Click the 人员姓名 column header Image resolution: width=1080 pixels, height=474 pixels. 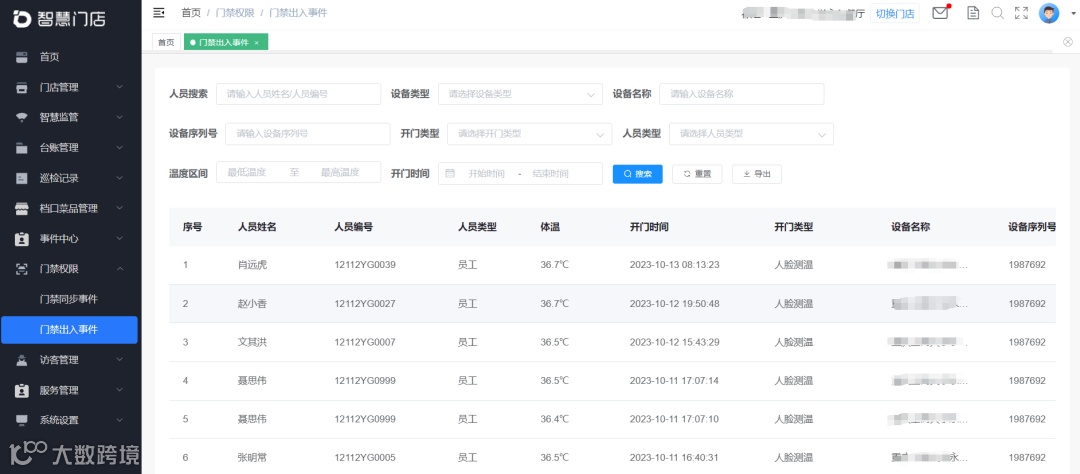pyautogui.click(x=257, y=227)
